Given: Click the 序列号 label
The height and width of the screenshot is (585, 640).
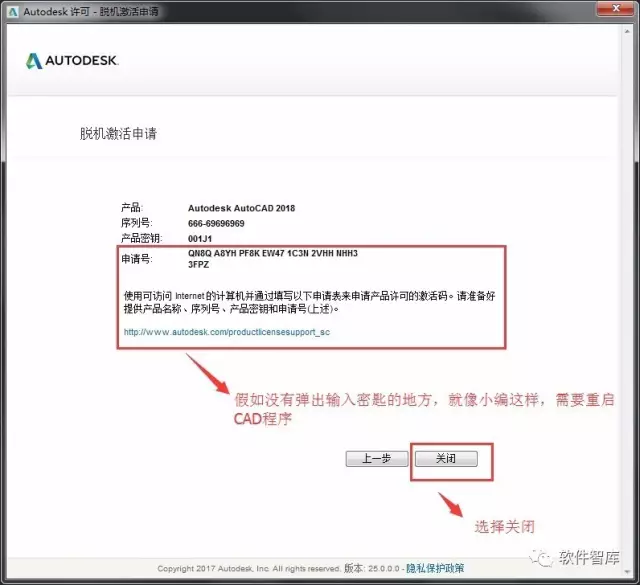Looking at the screenshot, I should (137, 223).
